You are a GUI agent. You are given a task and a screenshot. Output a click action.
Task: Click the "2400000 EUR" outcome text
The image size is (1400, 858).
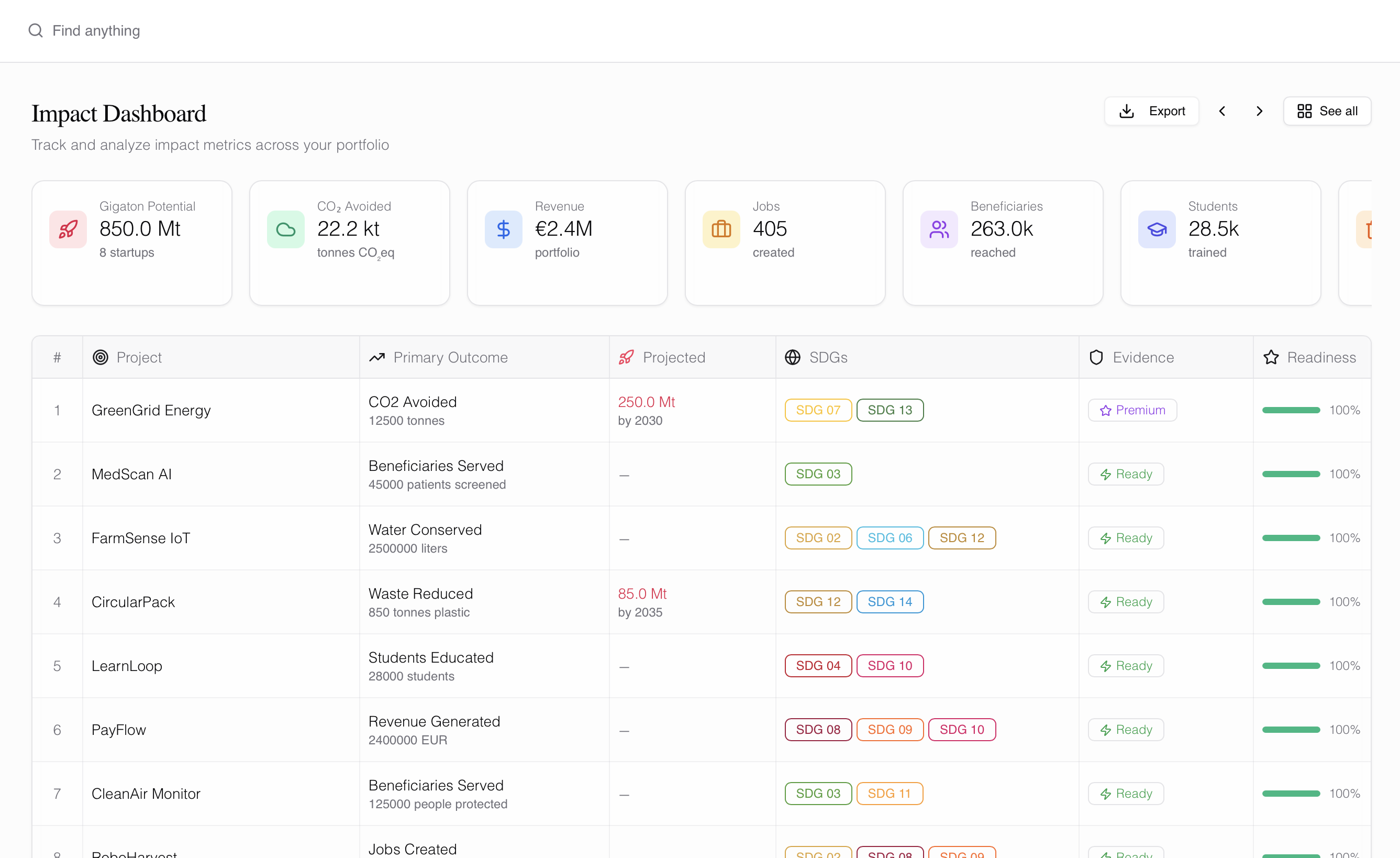(x=408, y=740)
